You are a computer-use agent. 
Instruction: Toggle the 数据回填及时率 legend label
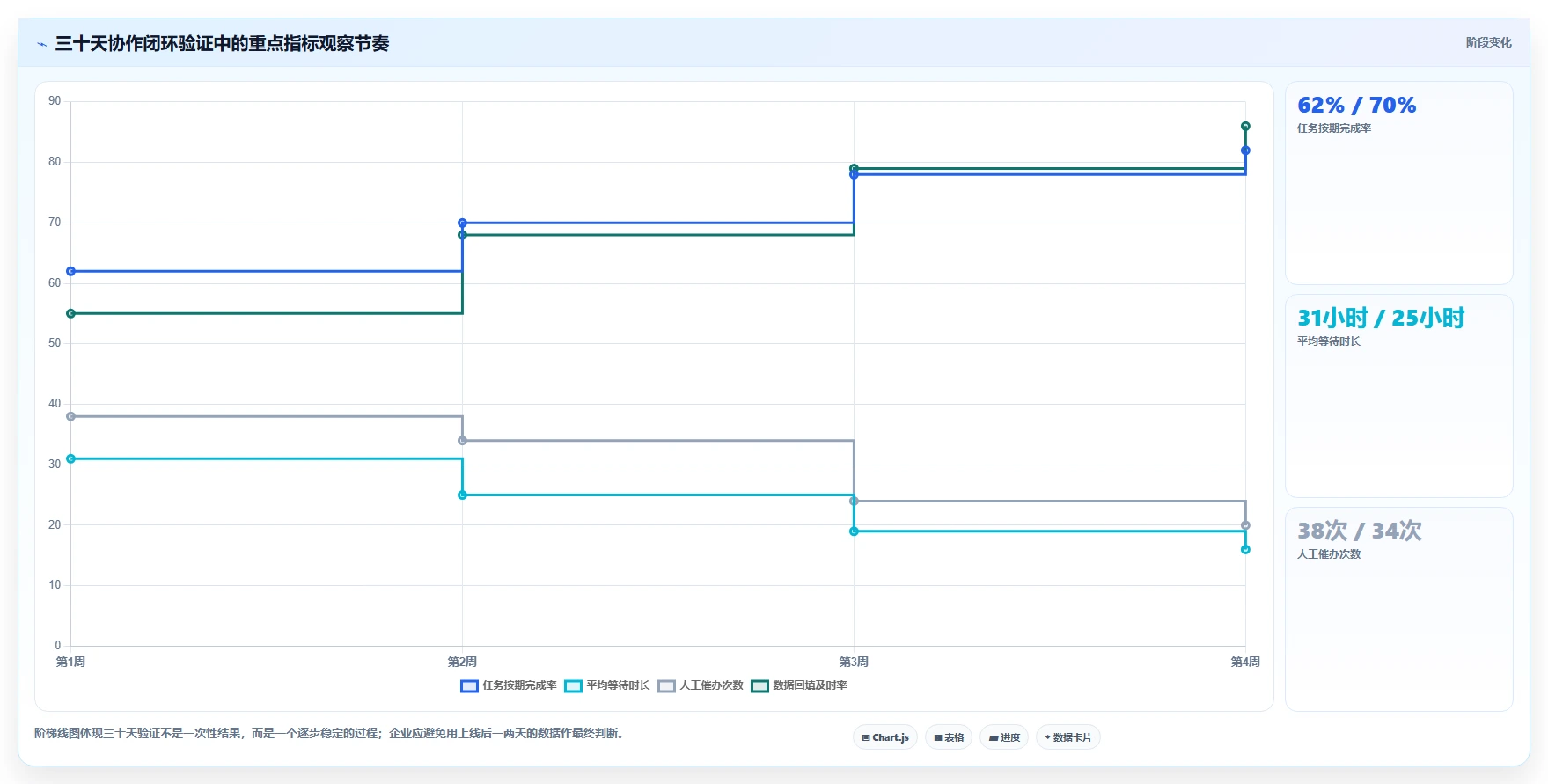[810, 685]
